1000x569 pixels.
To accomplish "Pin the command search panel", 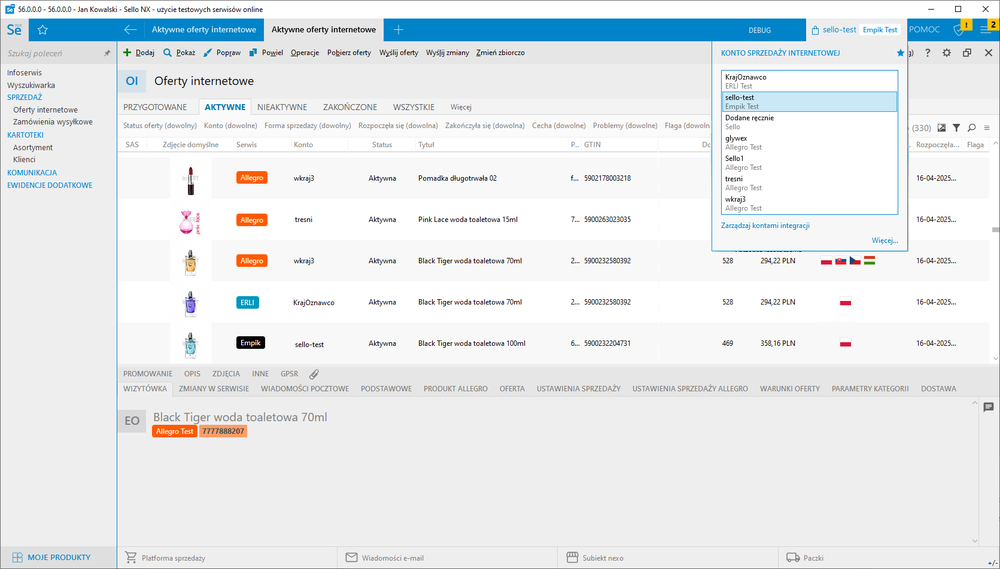I will (x=107, y=53).
